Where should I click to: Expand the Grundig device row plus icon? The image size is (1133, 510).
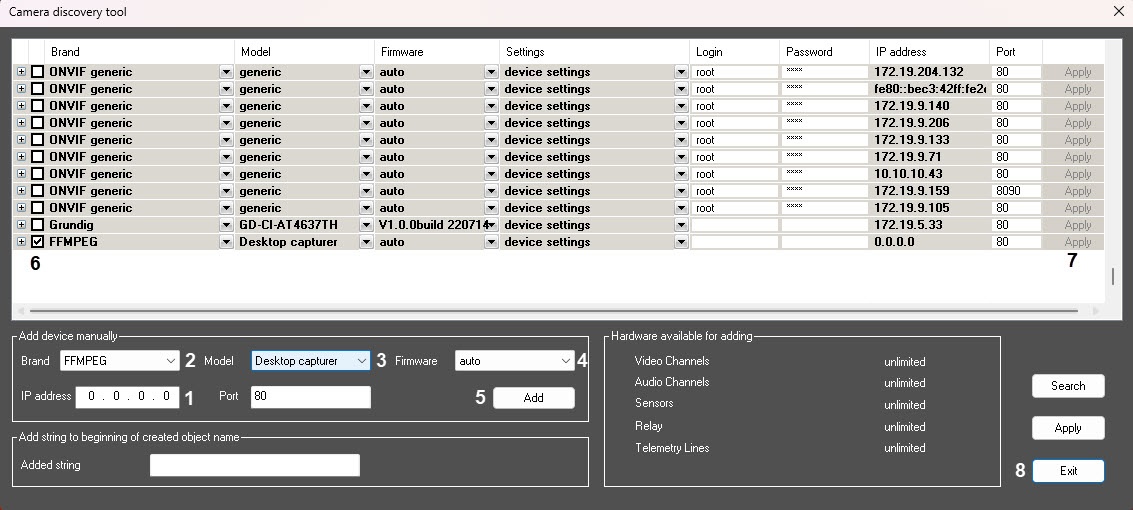coord(21,225)
